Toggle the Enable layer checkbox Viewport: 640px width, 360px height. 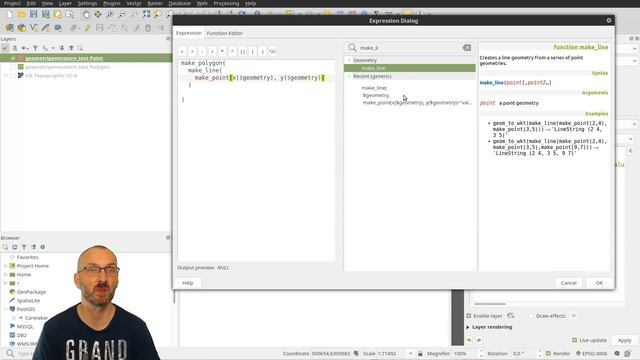tap(469, 316)
